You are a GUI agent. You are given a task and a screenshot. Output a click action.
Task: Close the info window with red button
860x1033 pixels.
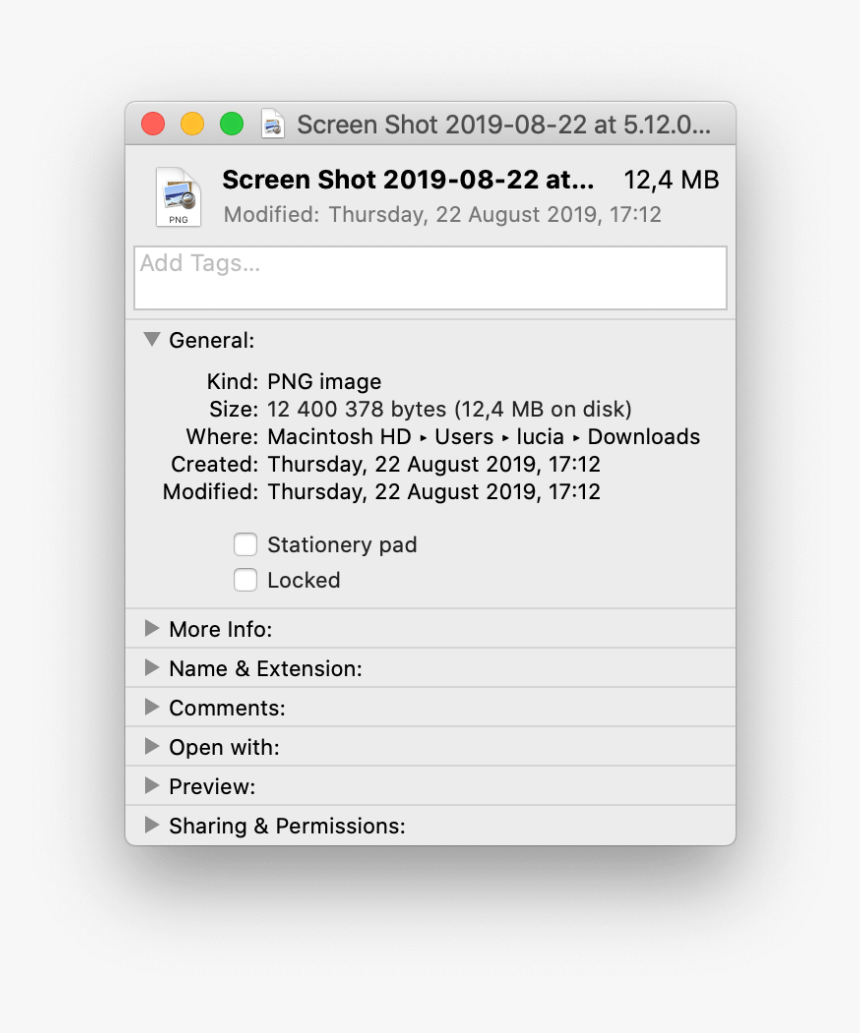[153, 124]
